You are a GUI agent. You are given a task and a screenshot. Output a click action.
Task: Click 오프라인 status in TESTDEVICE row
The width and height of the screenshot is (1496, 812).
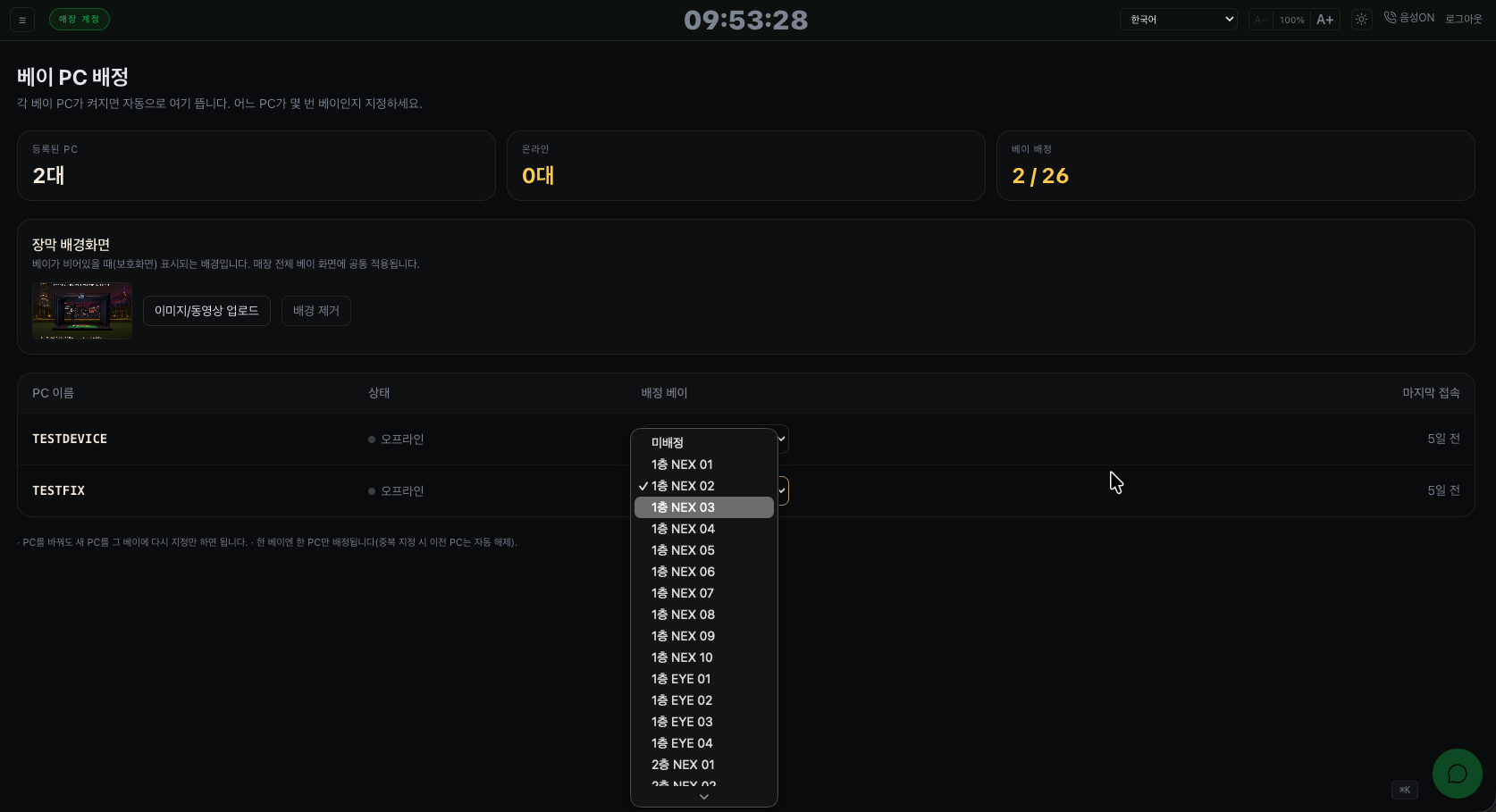(396, 439)
